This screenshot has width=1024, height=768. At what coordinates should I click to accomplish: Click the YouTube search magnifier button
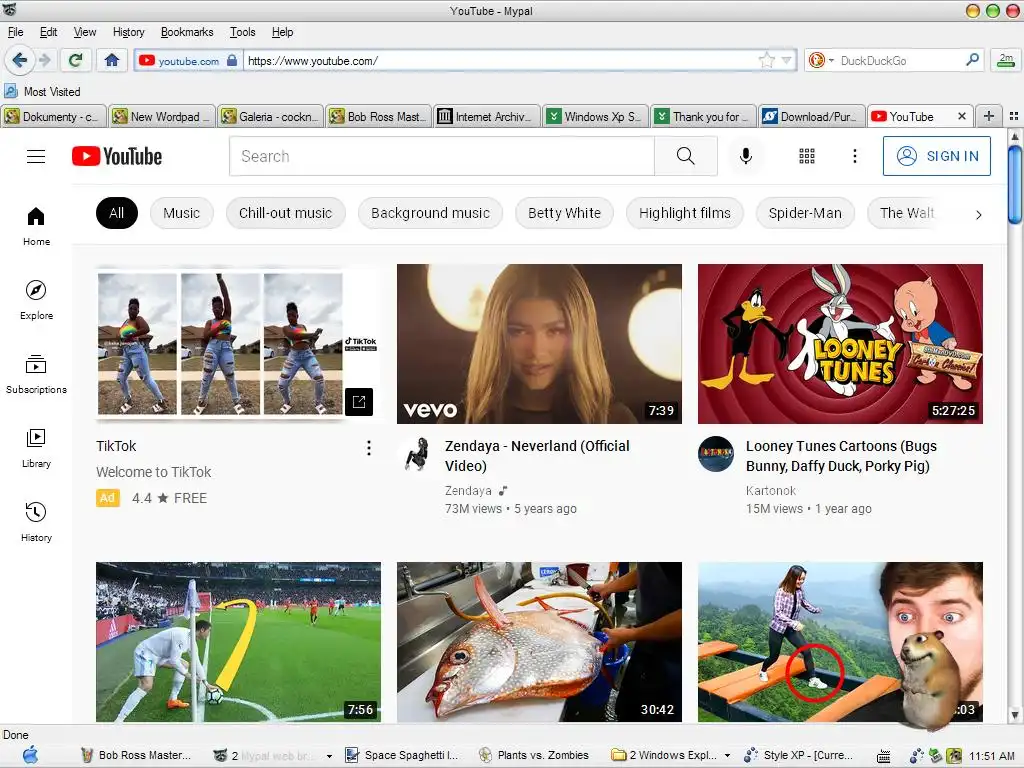686,156
